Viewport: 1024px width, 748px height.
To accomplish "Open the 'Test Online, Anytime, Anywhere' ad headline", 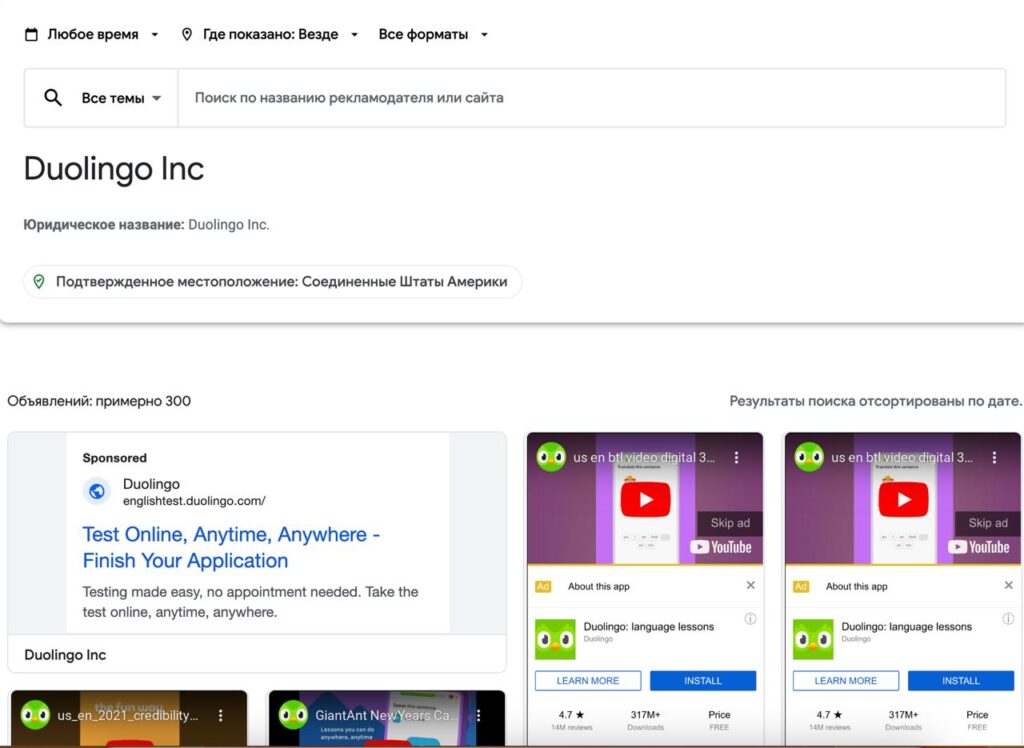I will tap(231, 547).
